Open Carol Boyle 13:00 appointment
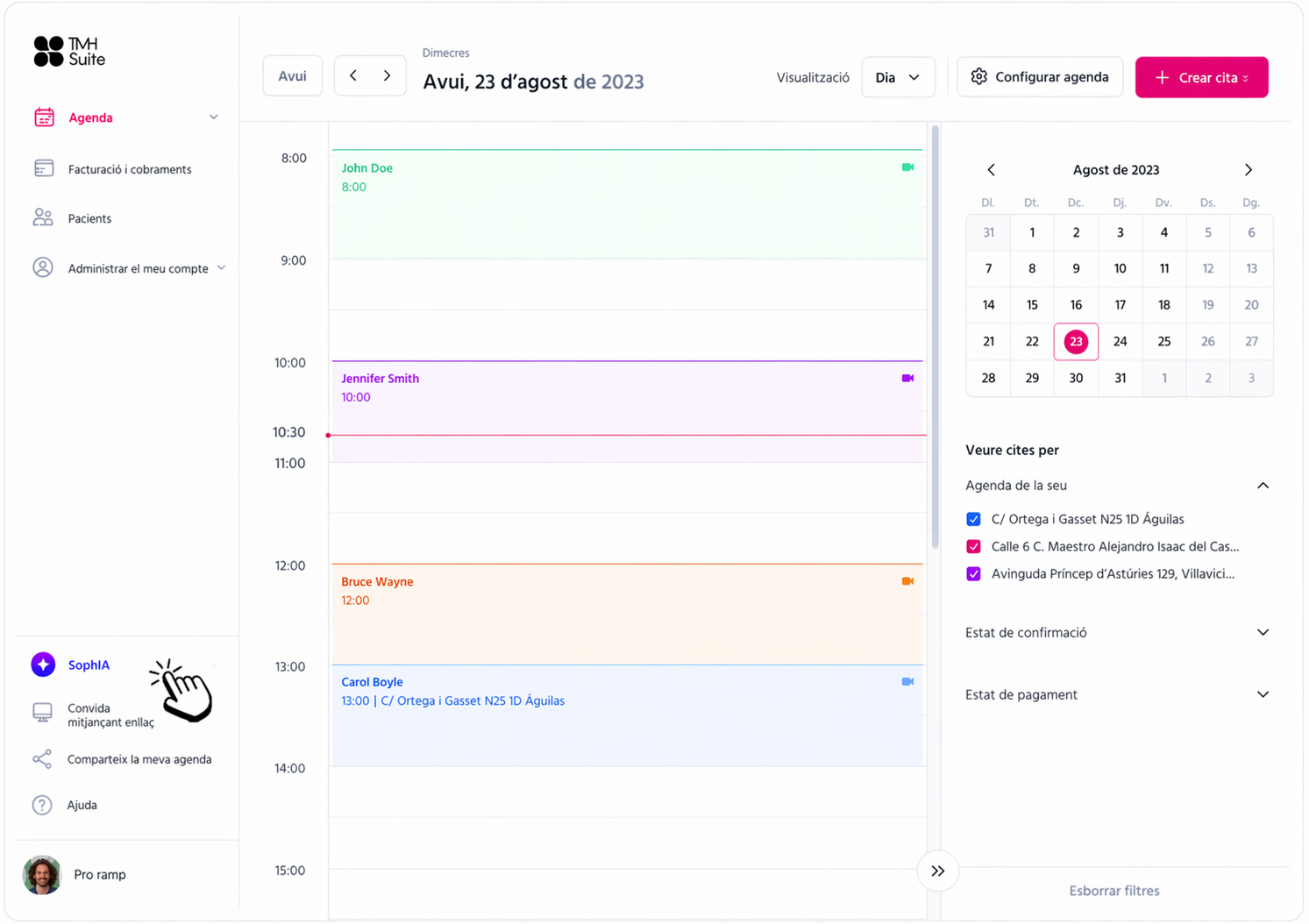Image resolution: width=1309 pixels, height=924 pixels. (628, 715)
